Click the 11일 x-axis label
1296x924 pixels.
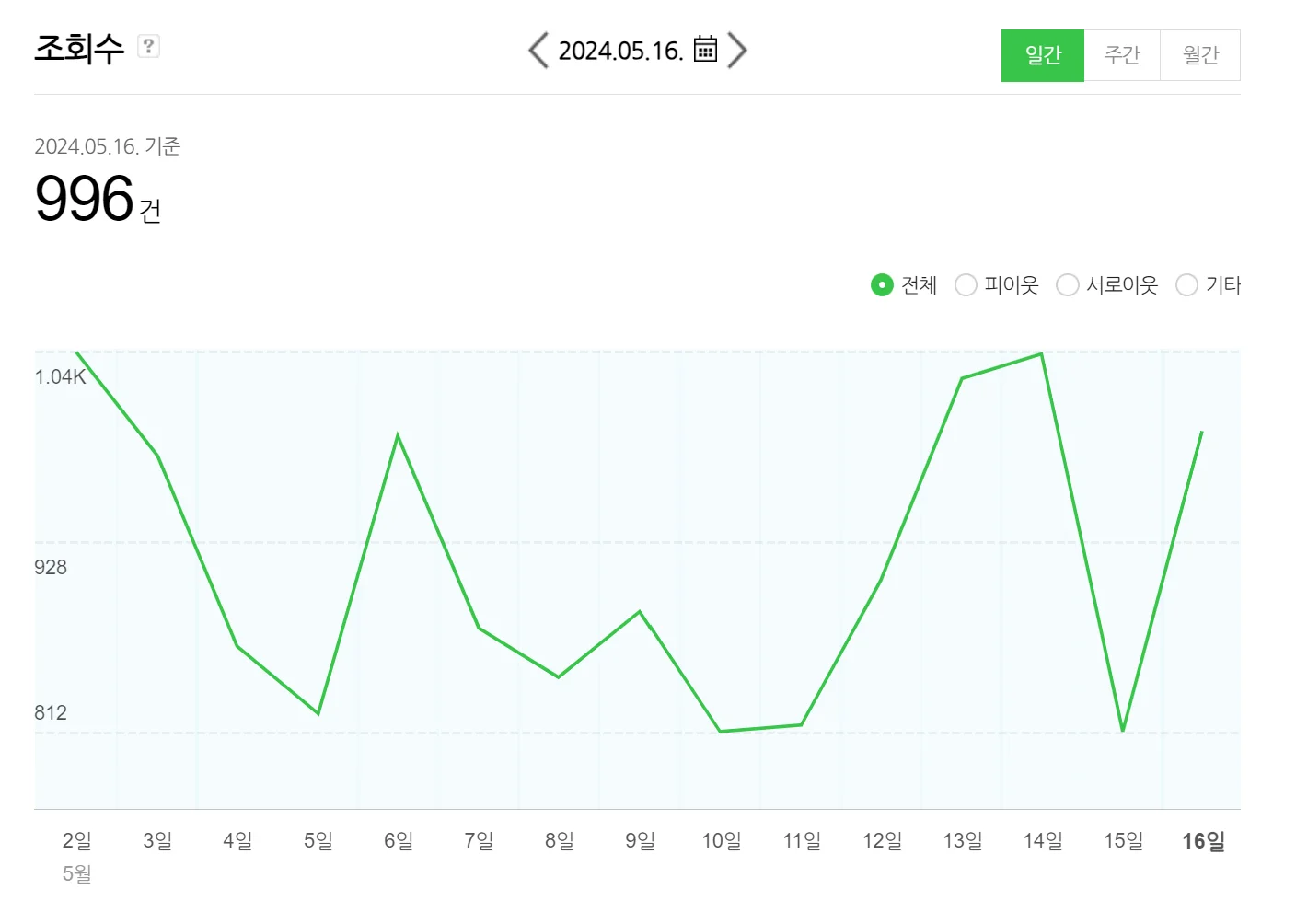point(802,840)
